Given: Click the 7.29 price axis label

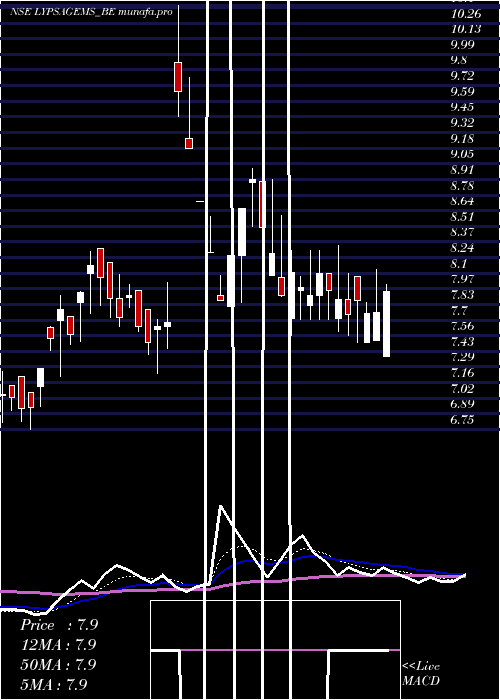Looking at the screenshot, I should pyautogui.click(x=462, y=357).
